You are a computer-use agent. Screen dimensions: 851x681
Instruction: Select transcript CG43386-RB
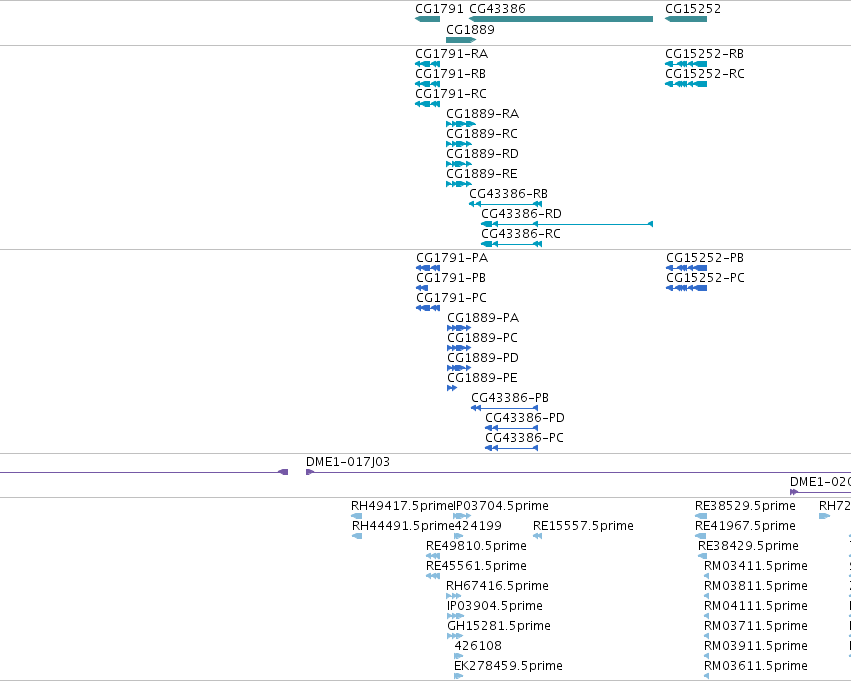click(509, 194)
